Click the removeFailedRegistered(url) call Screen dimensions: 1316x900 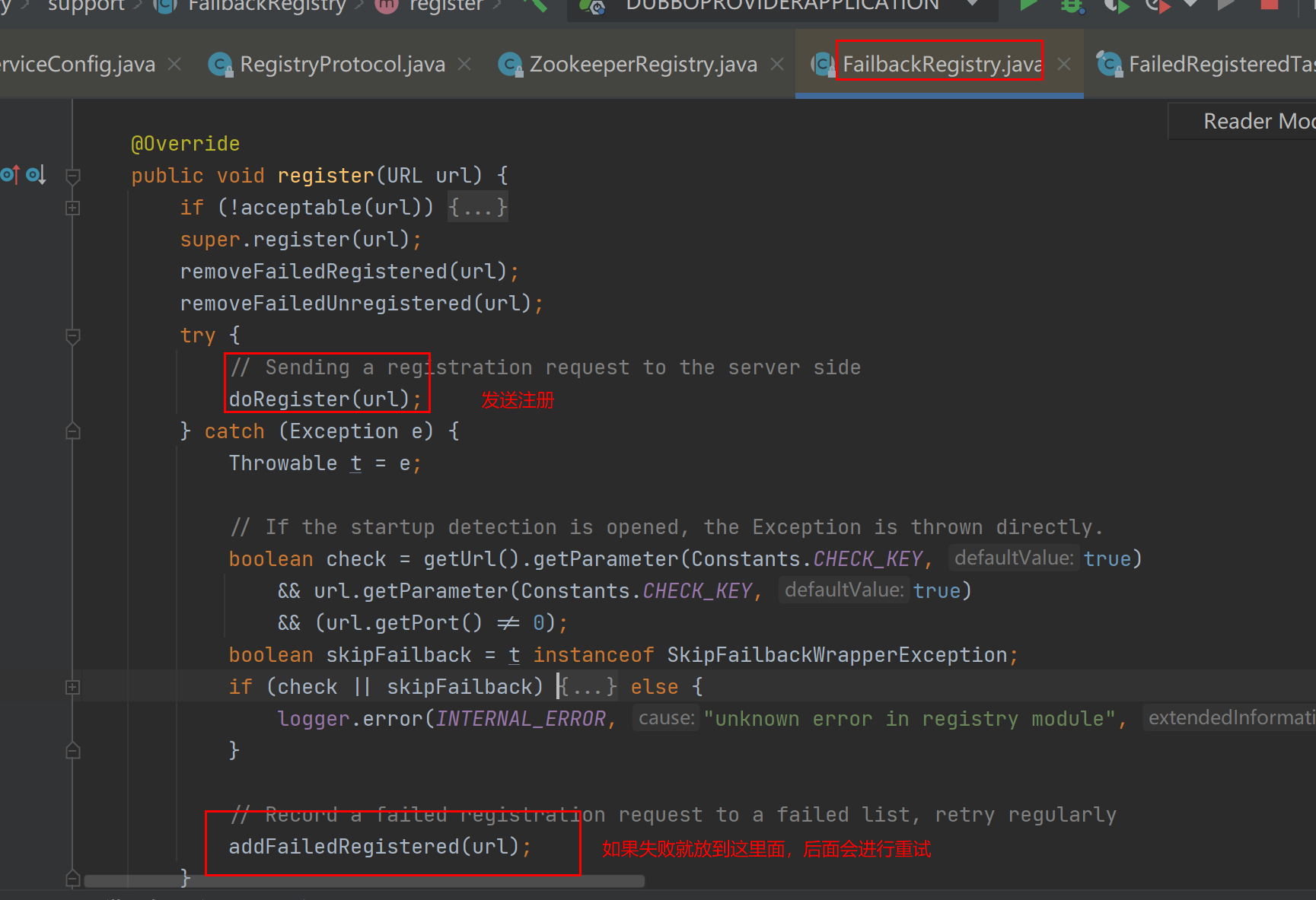[x=343, y=272]
